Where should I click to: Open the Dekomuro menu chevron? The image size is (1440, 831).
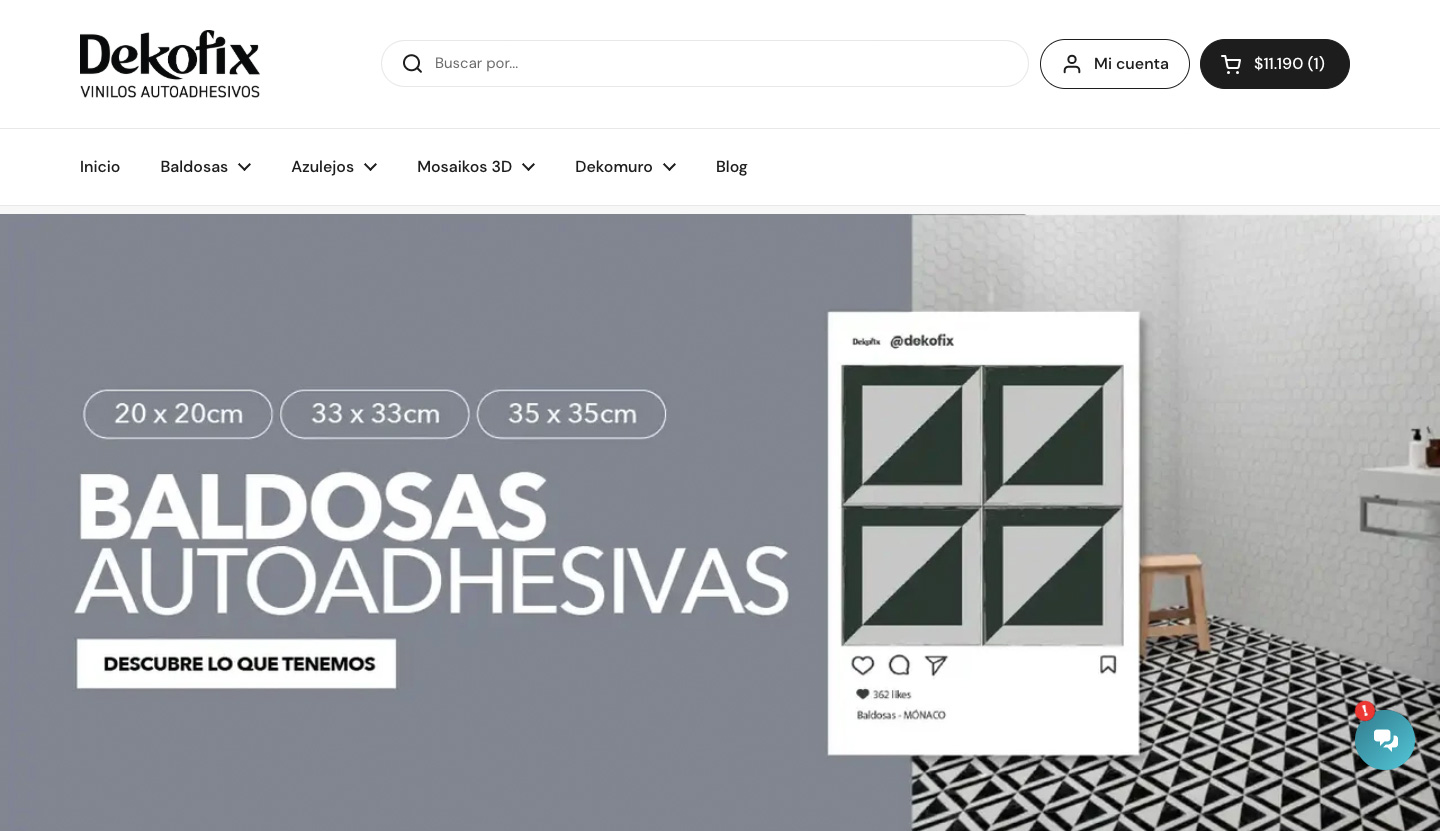coord(669,167)
